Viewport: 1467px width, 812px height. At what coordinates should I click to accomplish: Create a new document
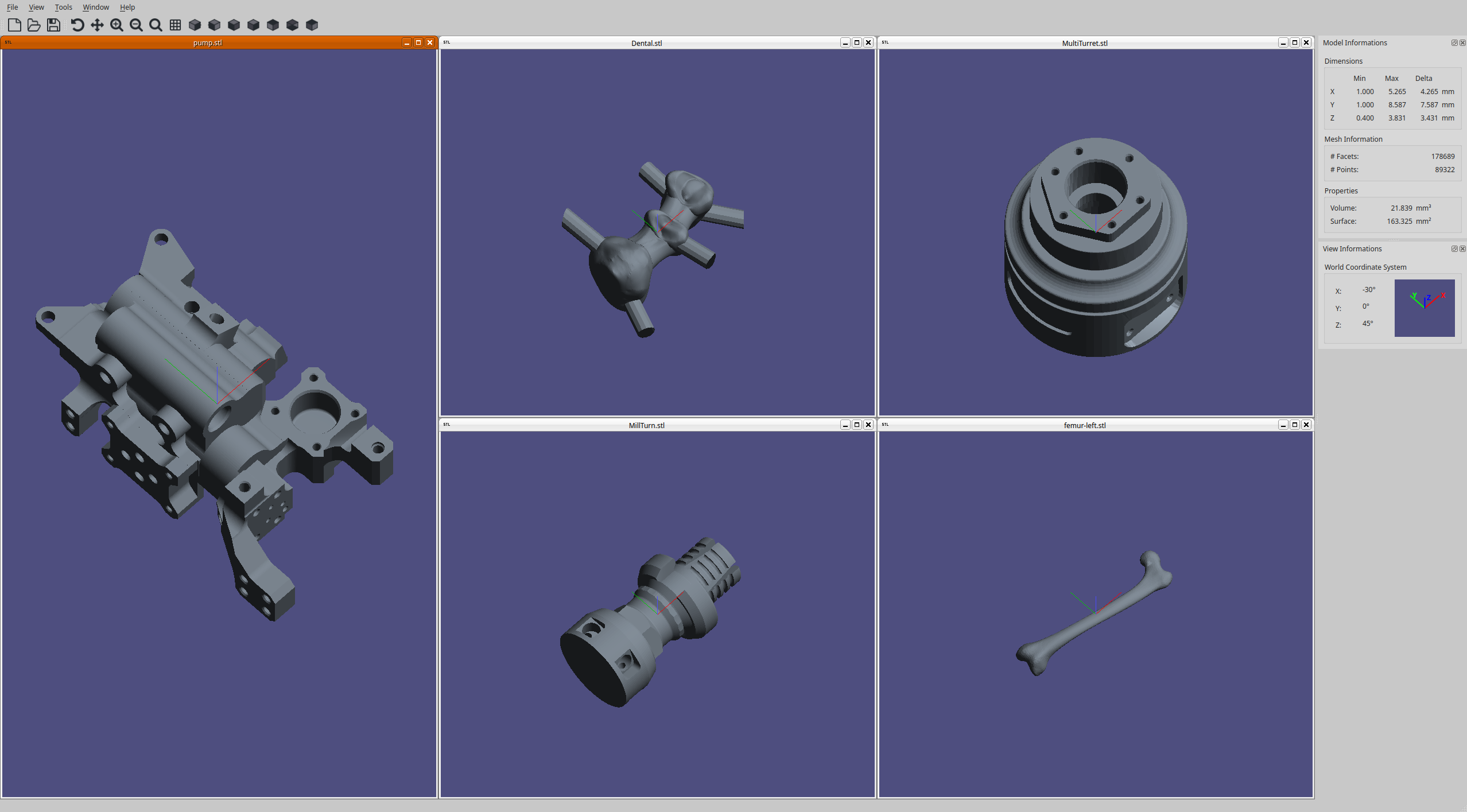pyautogui.click(x=14, y=25)
